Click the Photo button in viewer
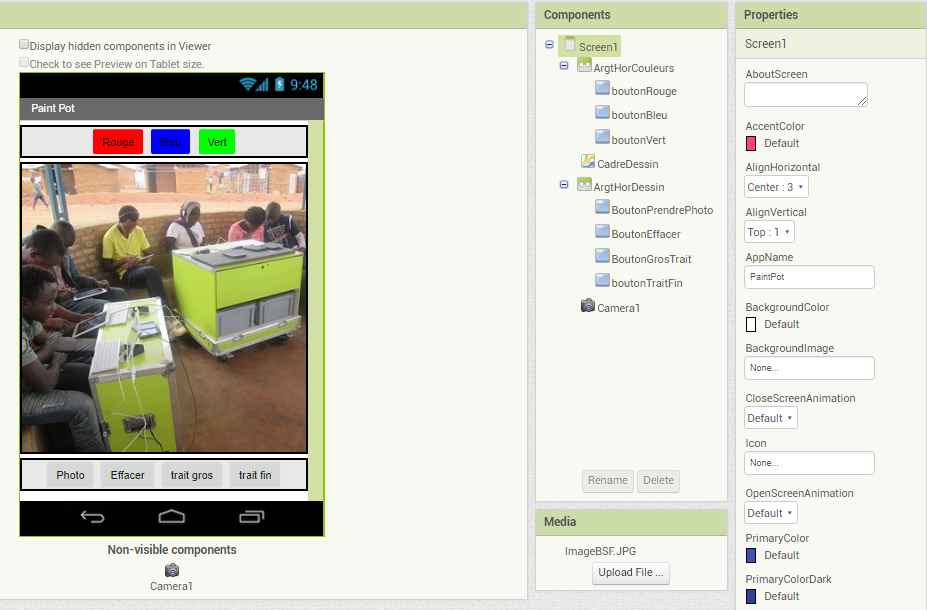The height and width of the screenshot is (610, 927). (70, 475)
